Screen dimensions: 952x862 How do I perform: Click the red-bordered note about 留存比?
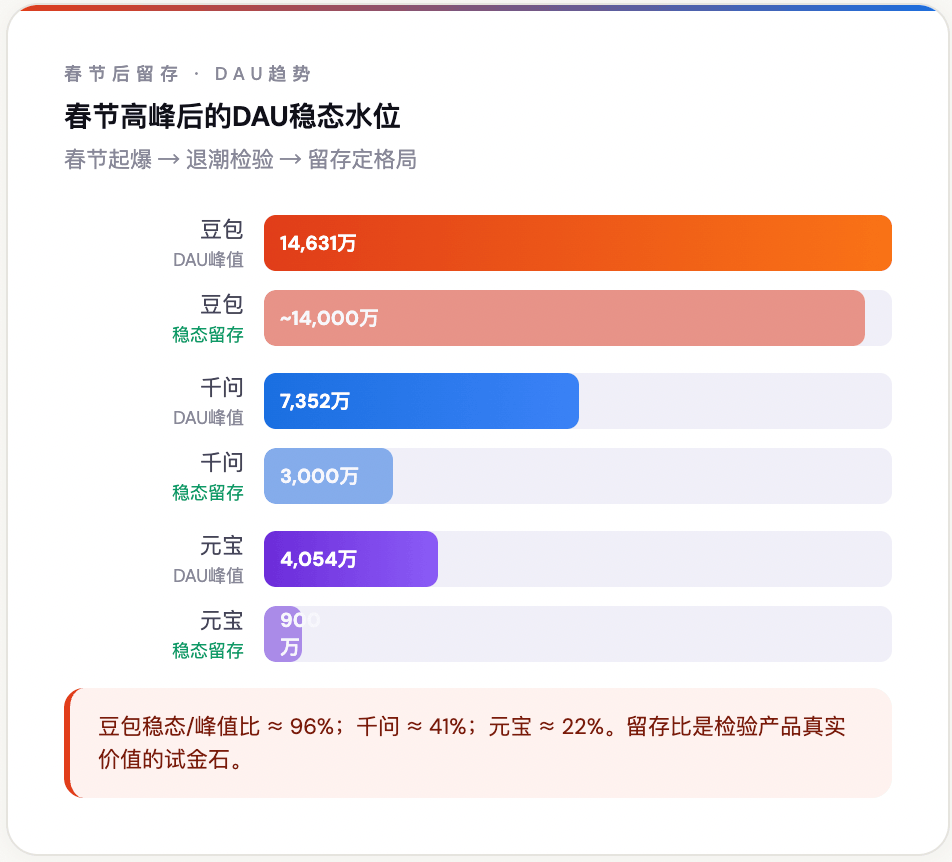coord(478,742)
